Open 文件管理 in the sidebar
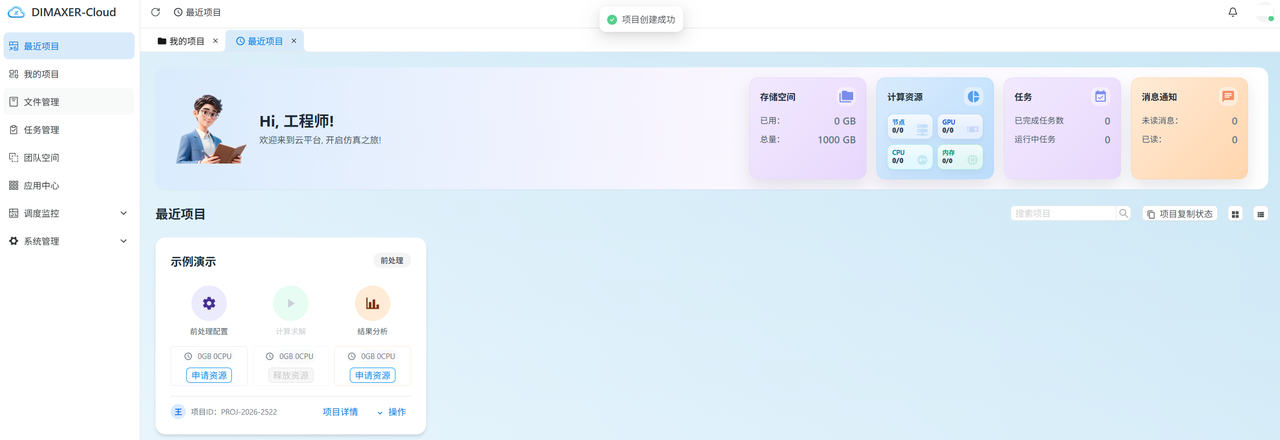The width and height of the screenshot is (1280, 440). coord(69,101)
